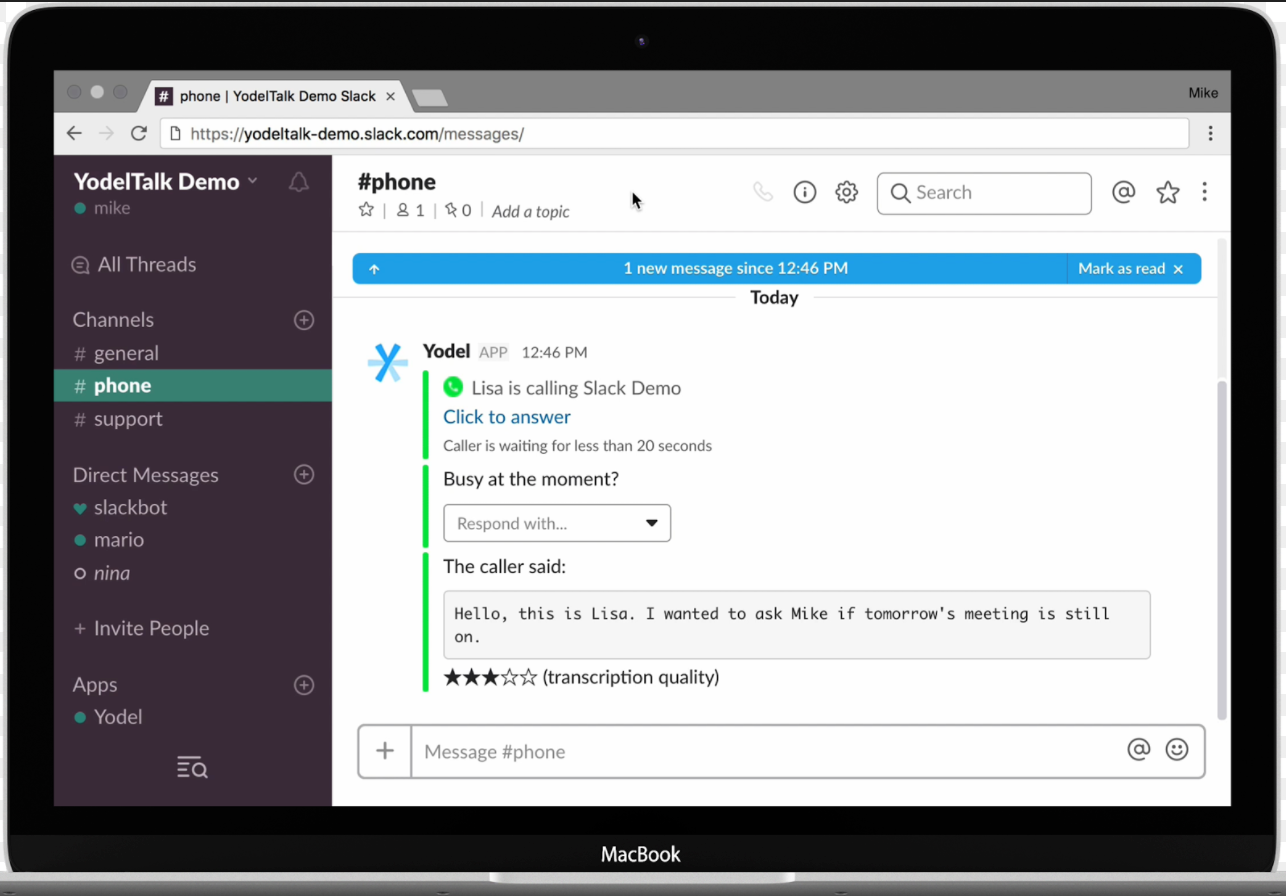Open the quick switcher icon in sidebar
Image resolution: width=1286 pixels, height=896 pixels.
(x=192, y=768)
